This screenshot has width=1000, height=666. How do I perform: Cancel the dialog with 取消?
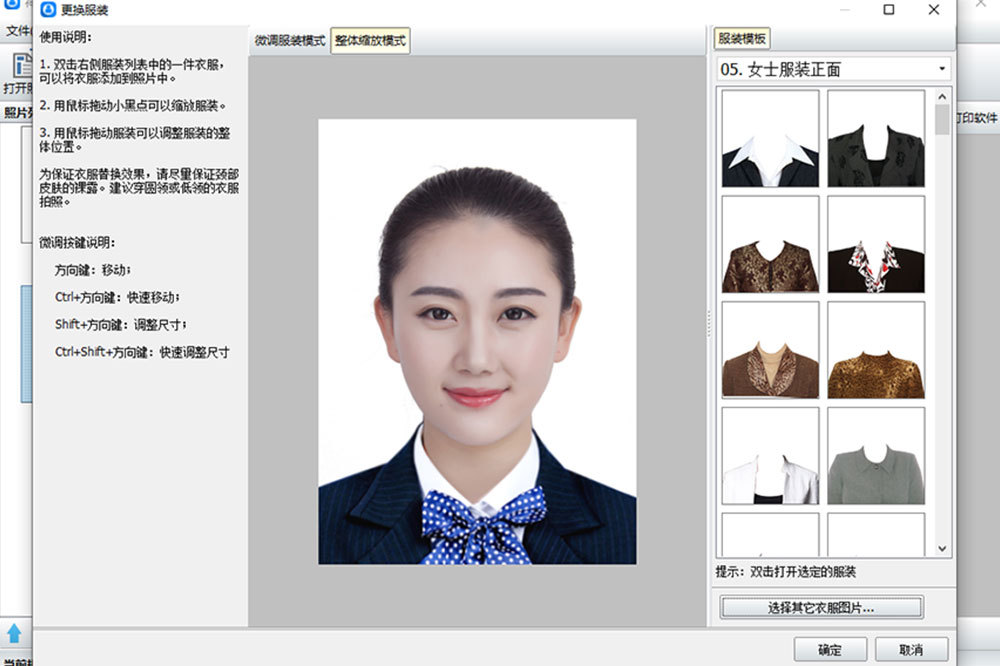pyautogui.click(x=911, y=649)
